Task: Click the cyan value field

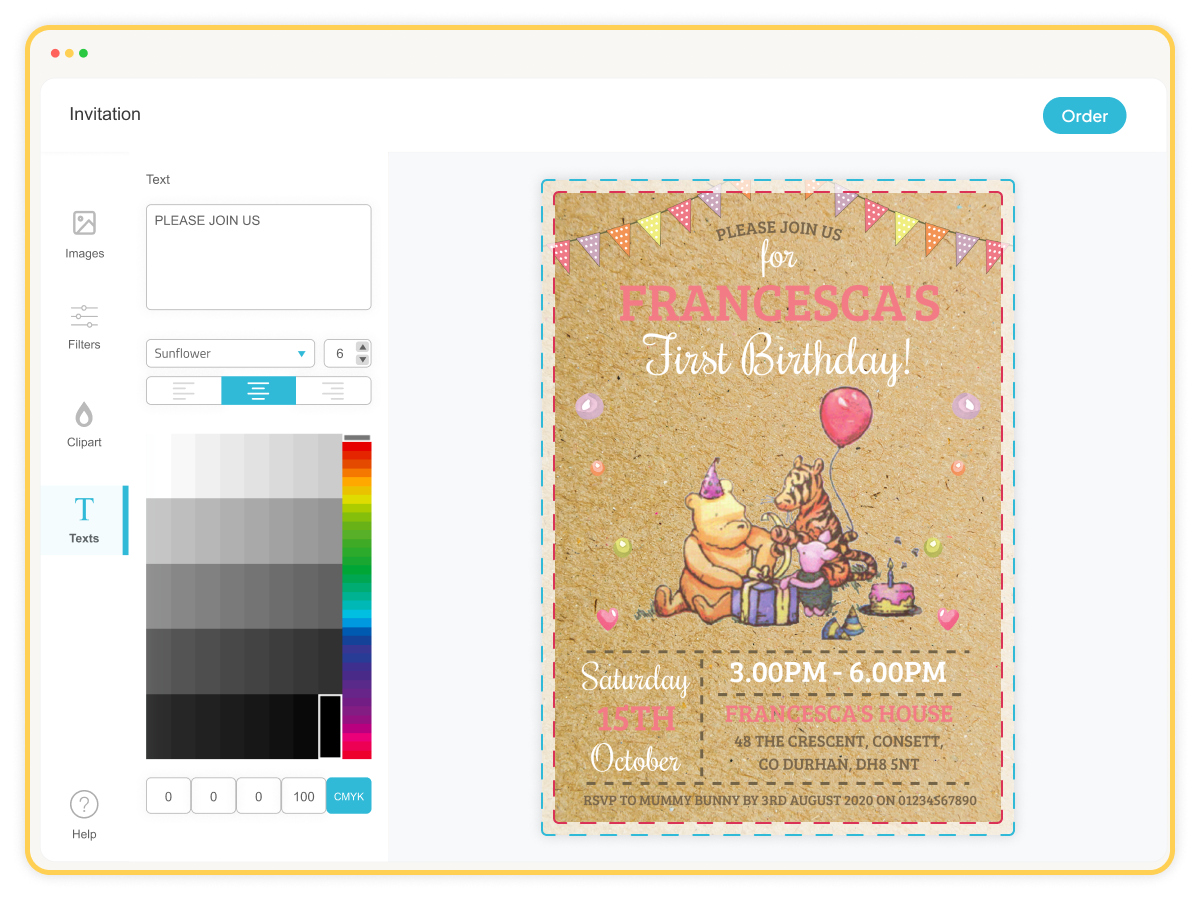Action: pos(168,796)
